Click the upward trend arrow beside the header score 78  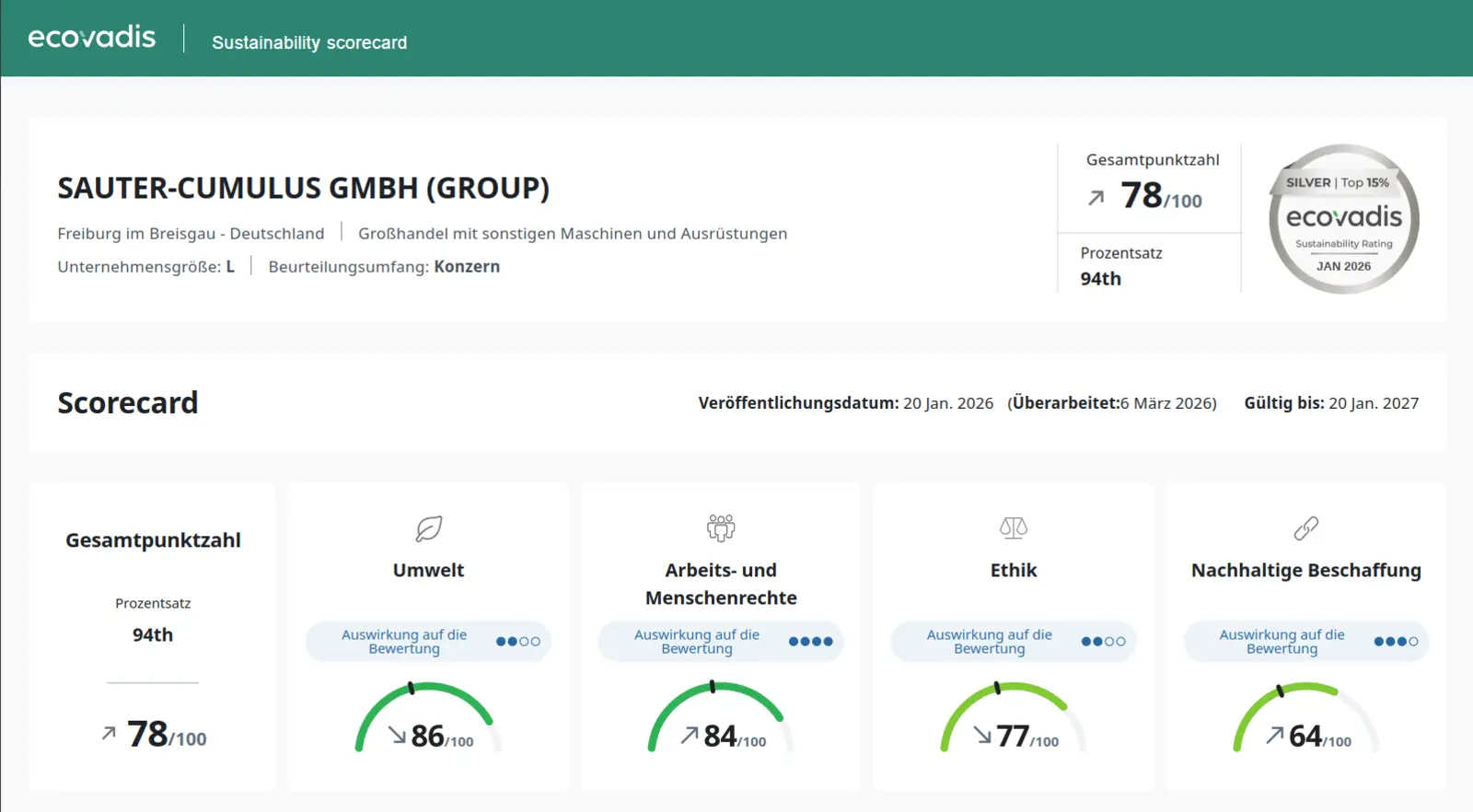point(1096,197)
